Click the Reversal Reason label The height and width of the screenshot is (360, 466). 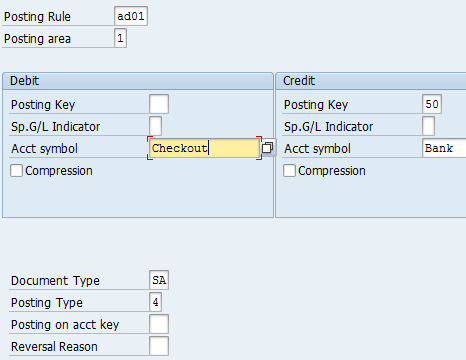point(54,347)
